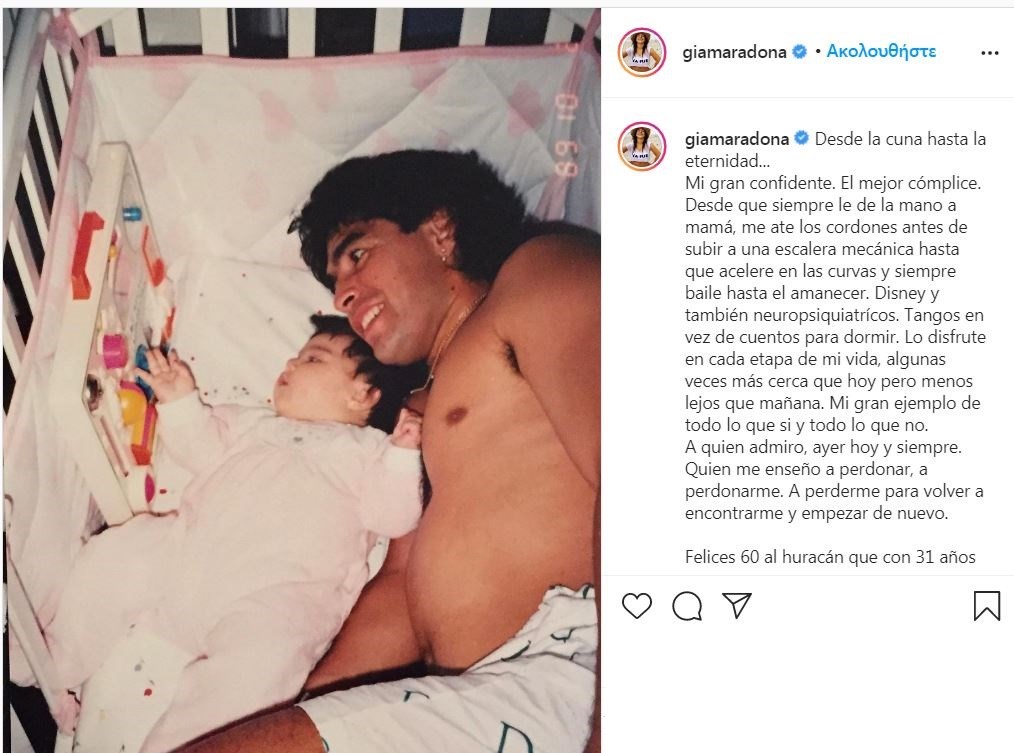Click the giamaradona username in the post header
This screenshot has height=753, width=1014.
pos(734,52)
